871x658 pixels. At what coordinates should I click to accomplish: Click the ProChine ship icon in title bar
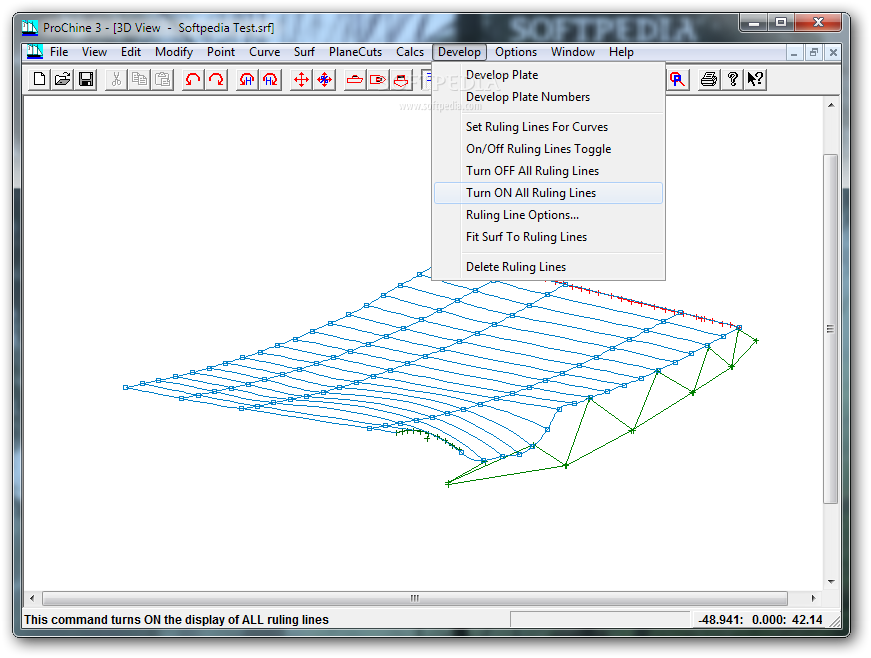[30, 27]
